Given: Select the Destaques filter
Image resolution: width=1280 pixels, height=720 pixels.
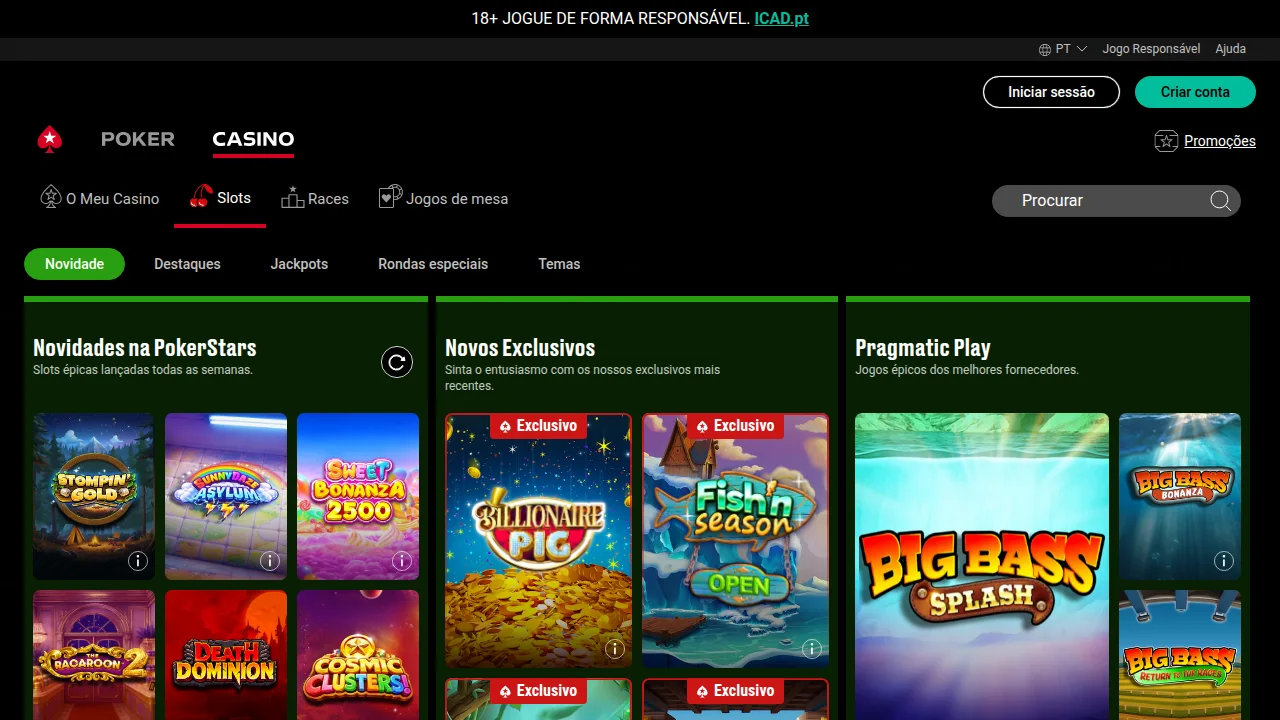Looking at the screenshot, I should pos(187,264).
